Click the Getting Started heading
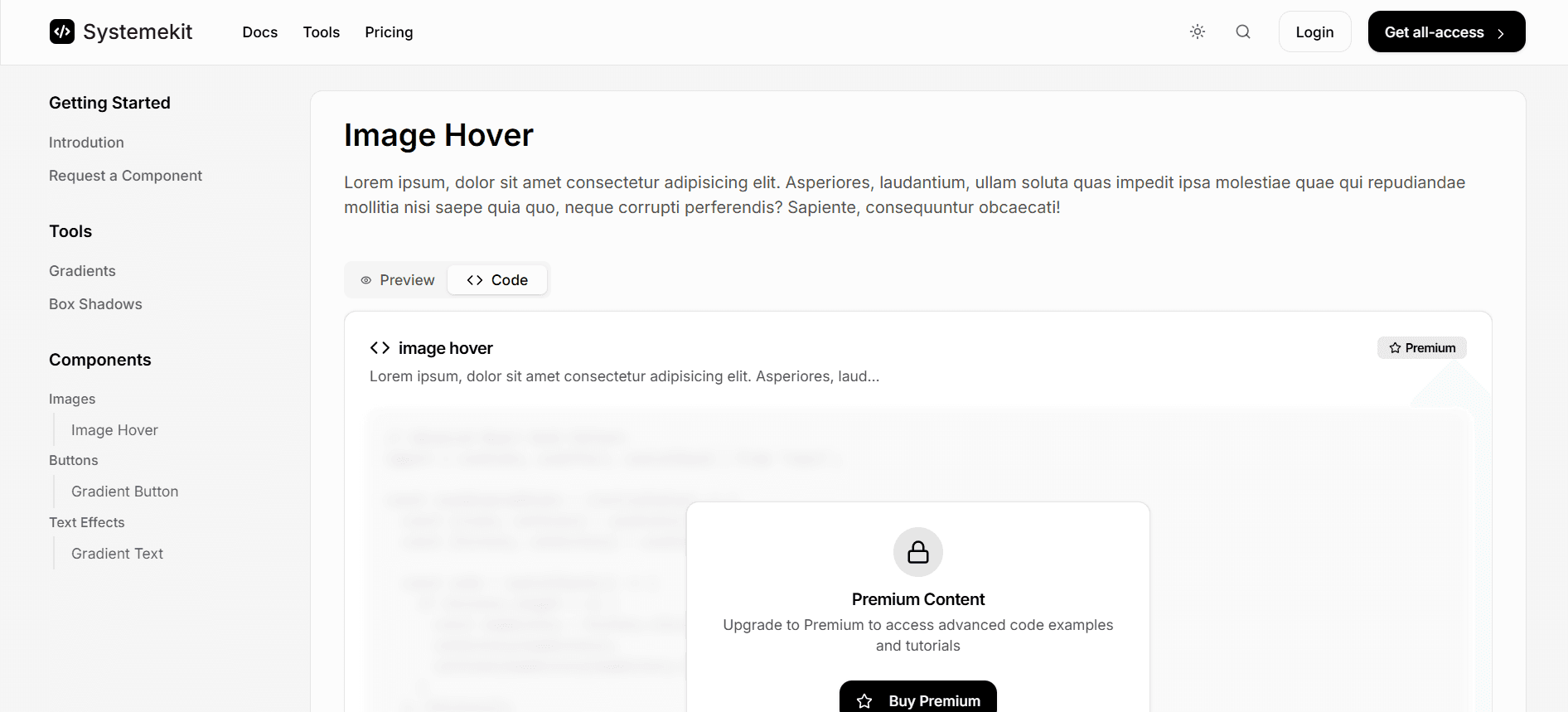 (109, 103)
